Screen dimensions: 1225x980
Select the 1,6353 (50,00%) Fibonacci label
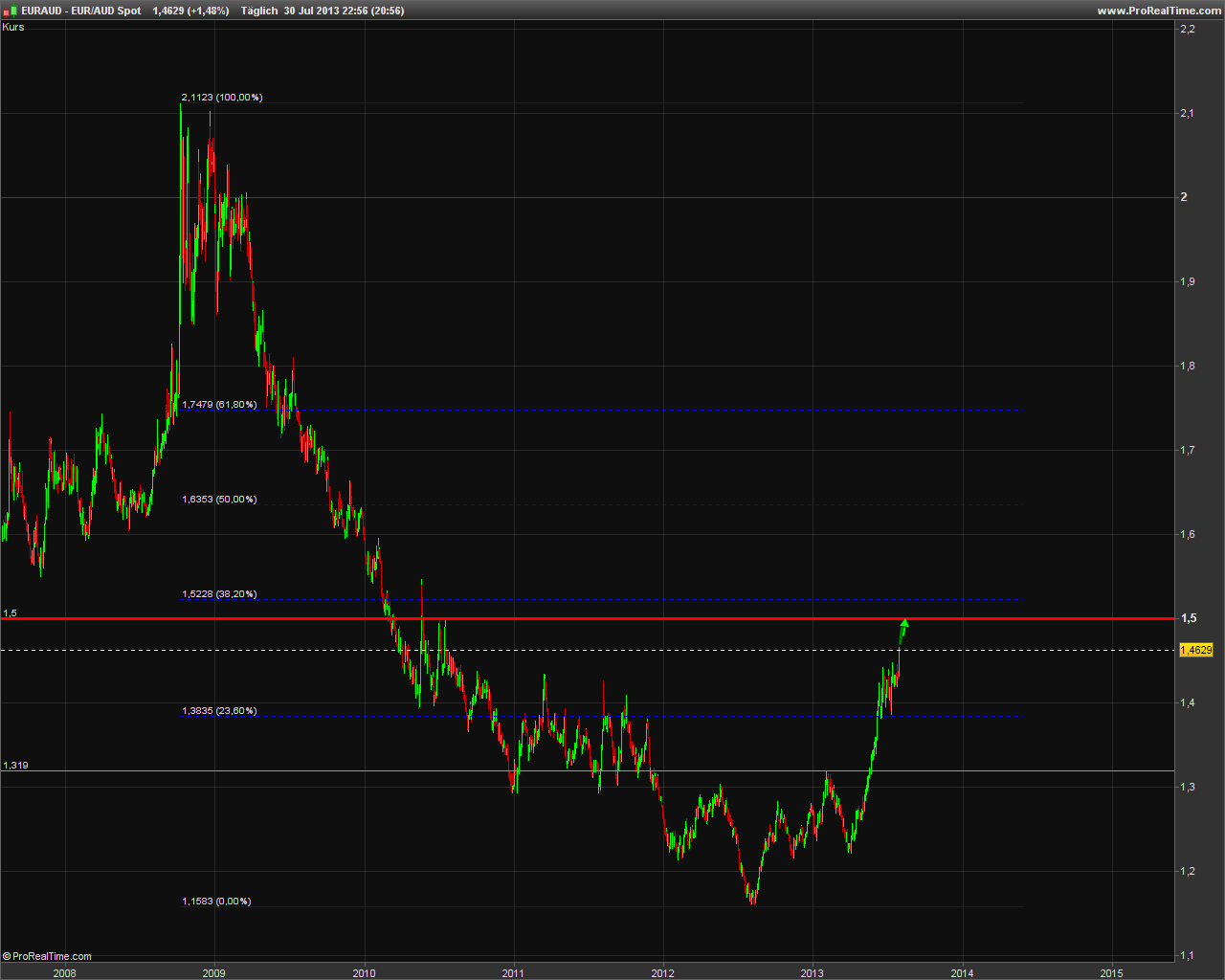(219, 500)
